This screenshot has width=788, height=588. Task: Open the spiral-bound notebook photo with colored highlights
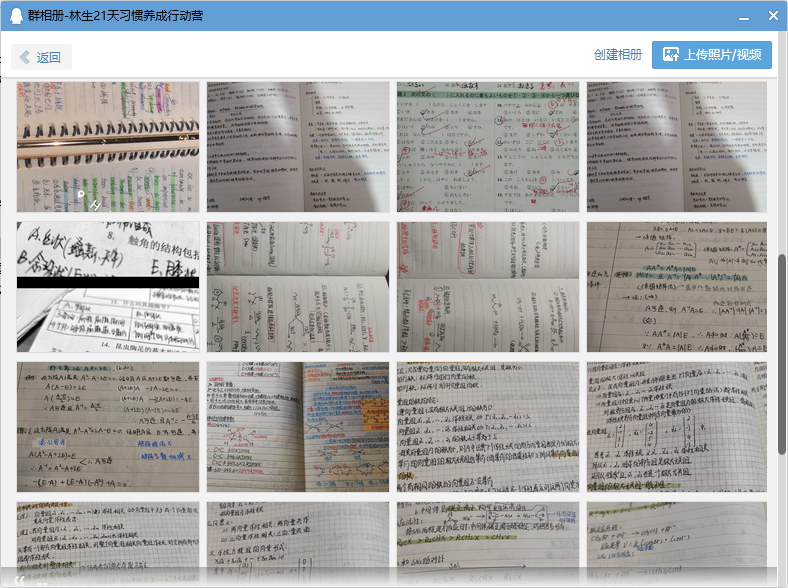[x=107, y=146]
